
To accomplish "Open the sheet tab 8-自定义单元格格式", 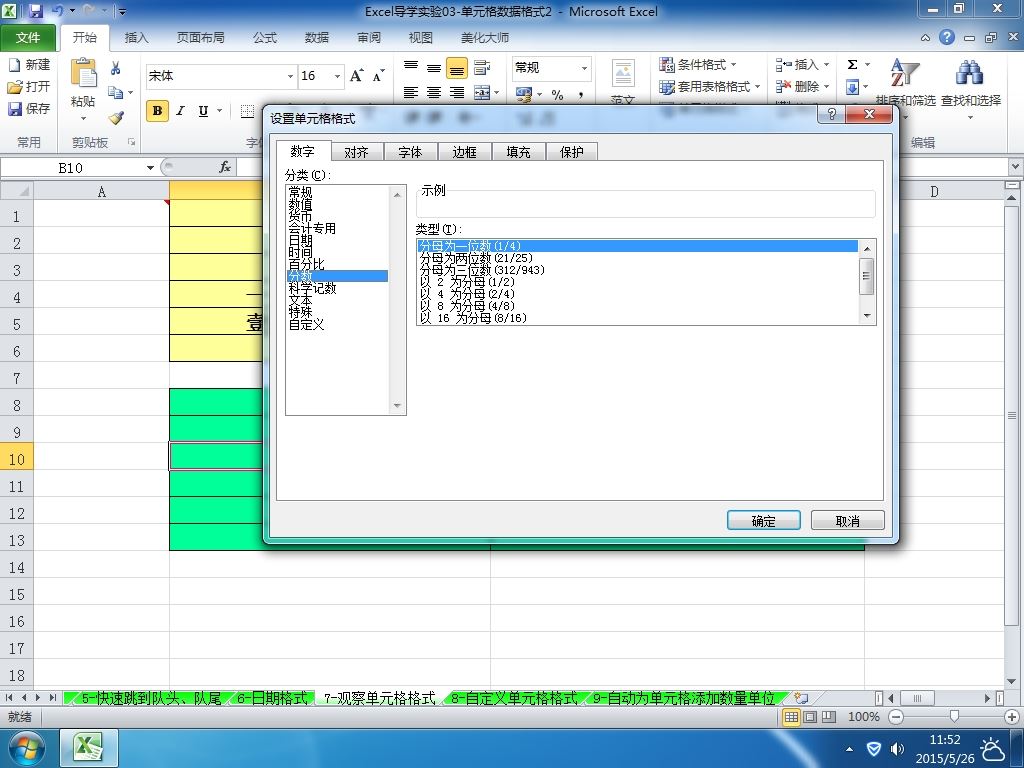I will pos(514,698).
